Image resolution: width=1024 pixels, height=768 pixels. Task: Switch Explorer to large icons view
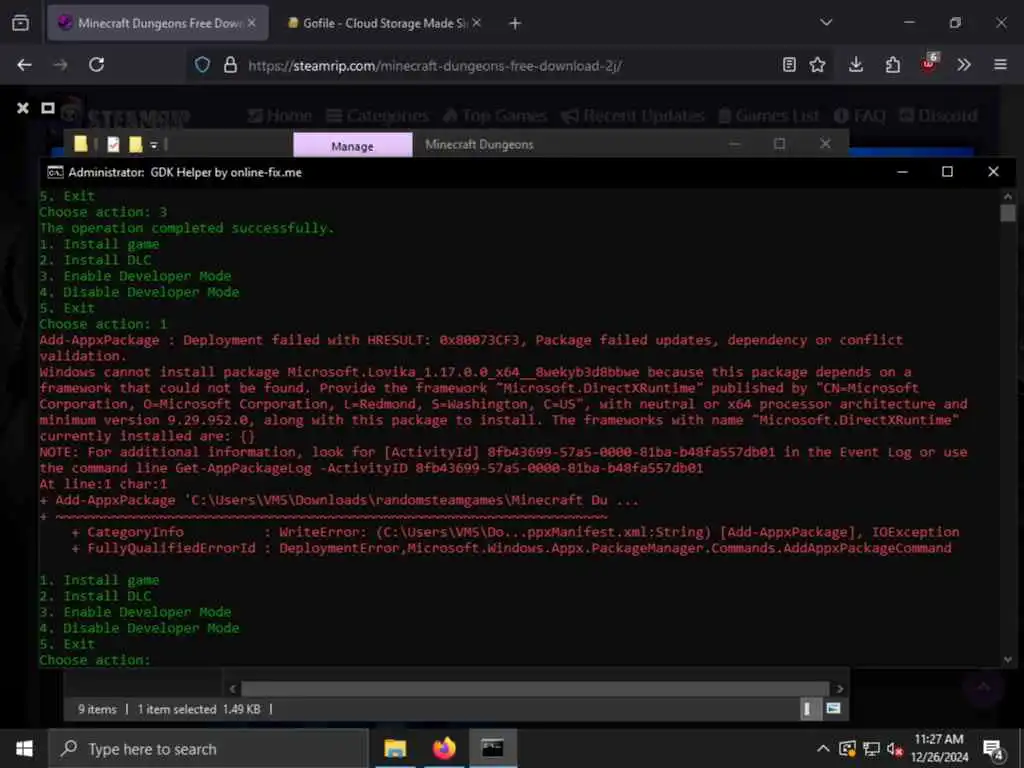(x=833, y=709)
